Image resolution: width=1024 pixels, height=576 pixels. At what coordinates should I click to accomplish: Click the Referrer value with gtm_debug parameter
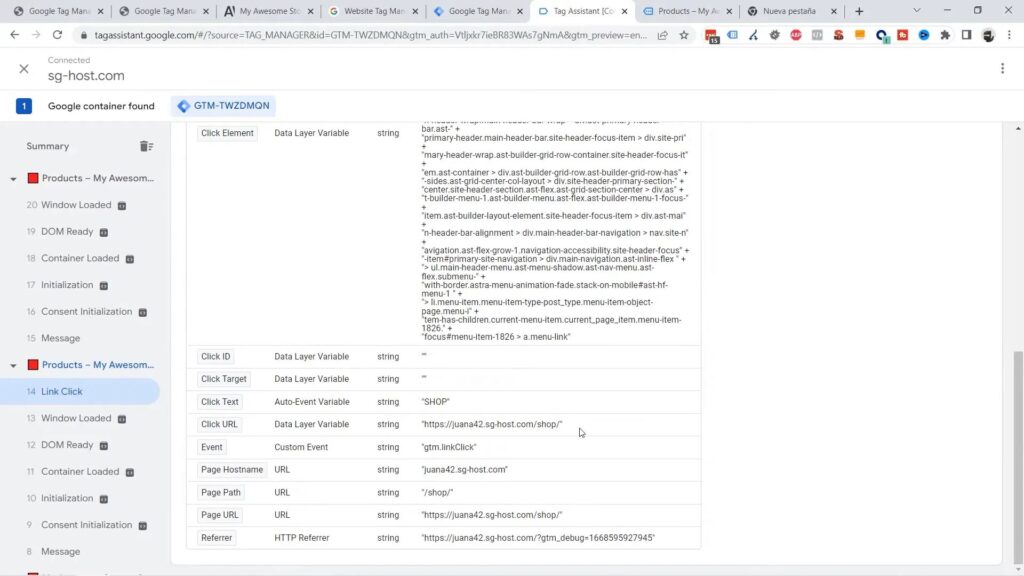(537, 538)
